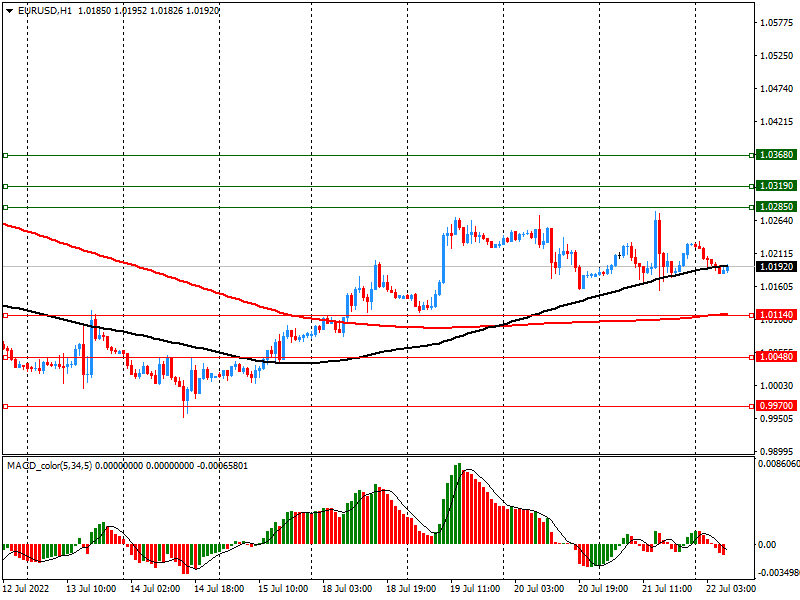
Task: Select the 0.99700 support price tag
Action: click(776, 406)
